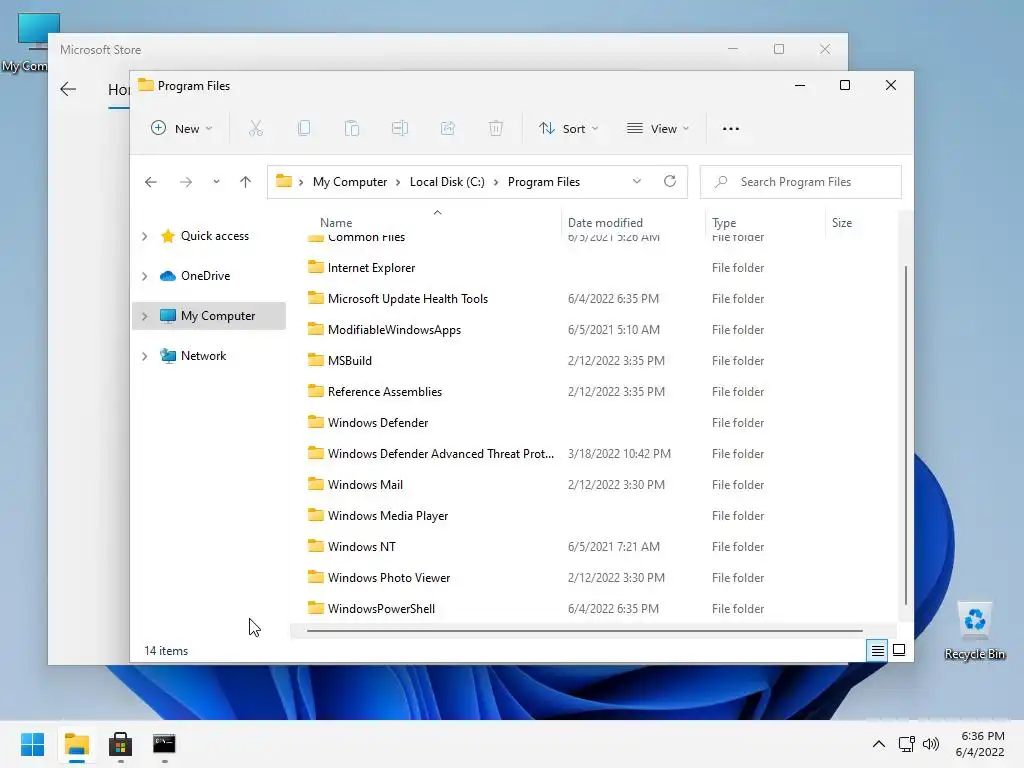Image resolution: width=1024 pixels, height=768 pixels.
Task: Click back arrow in Microsoft Store window
Action: [x=68, y=89]
